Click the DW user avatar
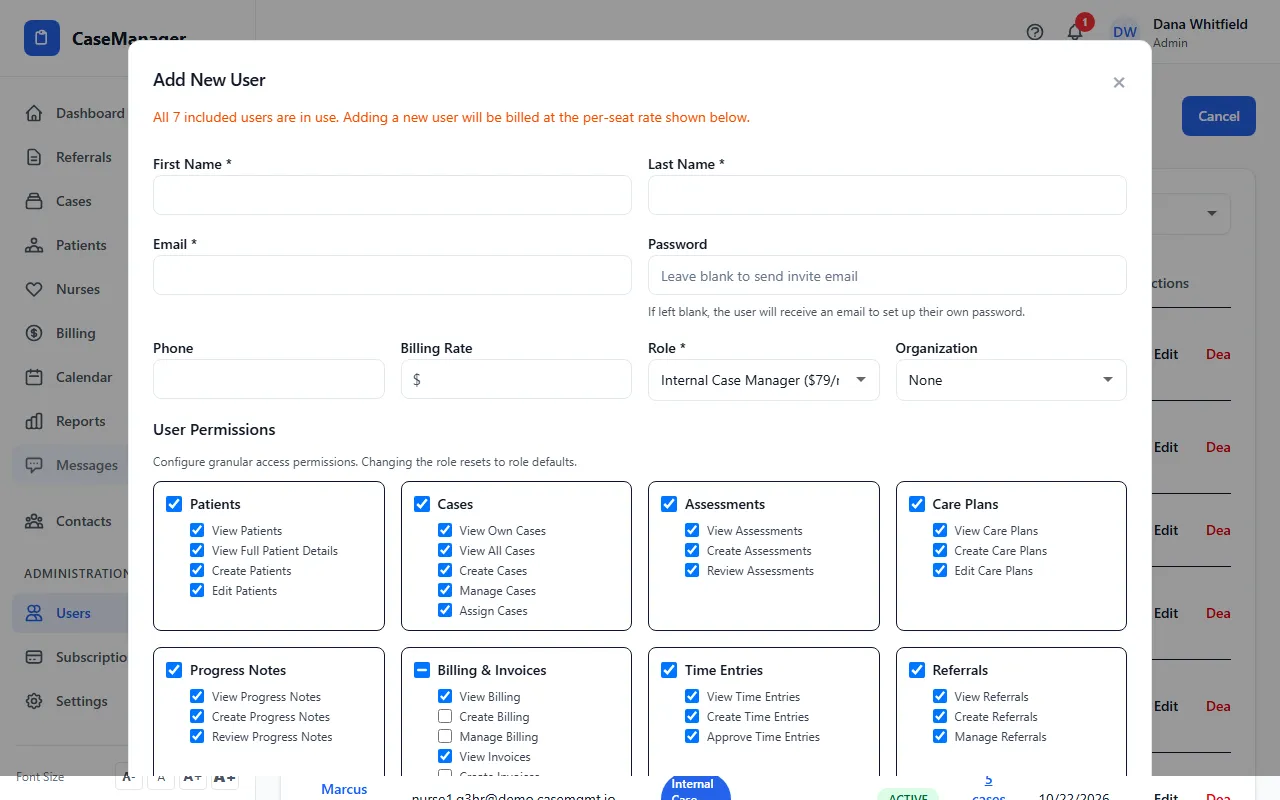1280x800 pixels. coord(1125,32)
